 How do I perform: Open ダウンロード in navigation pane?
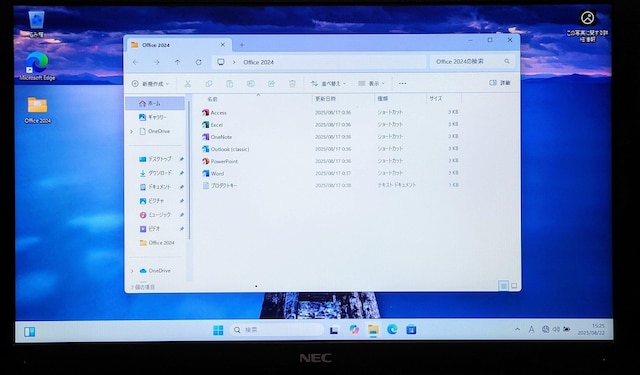[155, 173]
